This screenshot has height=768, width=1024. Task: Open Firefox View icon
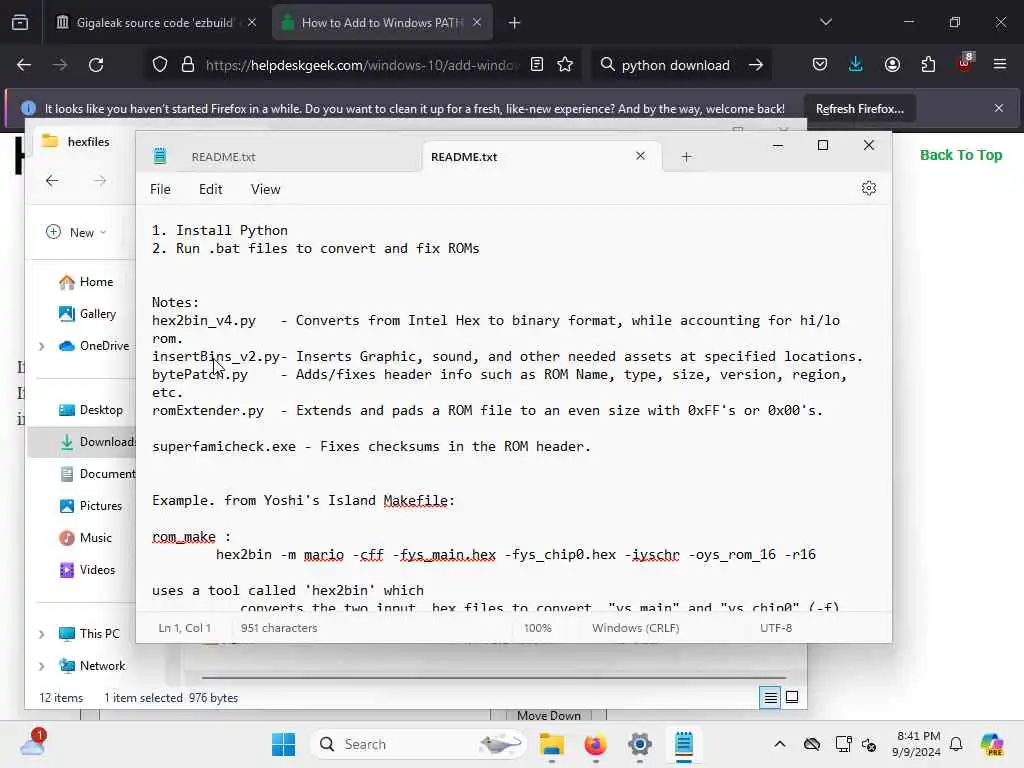pyautogui.click(x=20, y=23)
